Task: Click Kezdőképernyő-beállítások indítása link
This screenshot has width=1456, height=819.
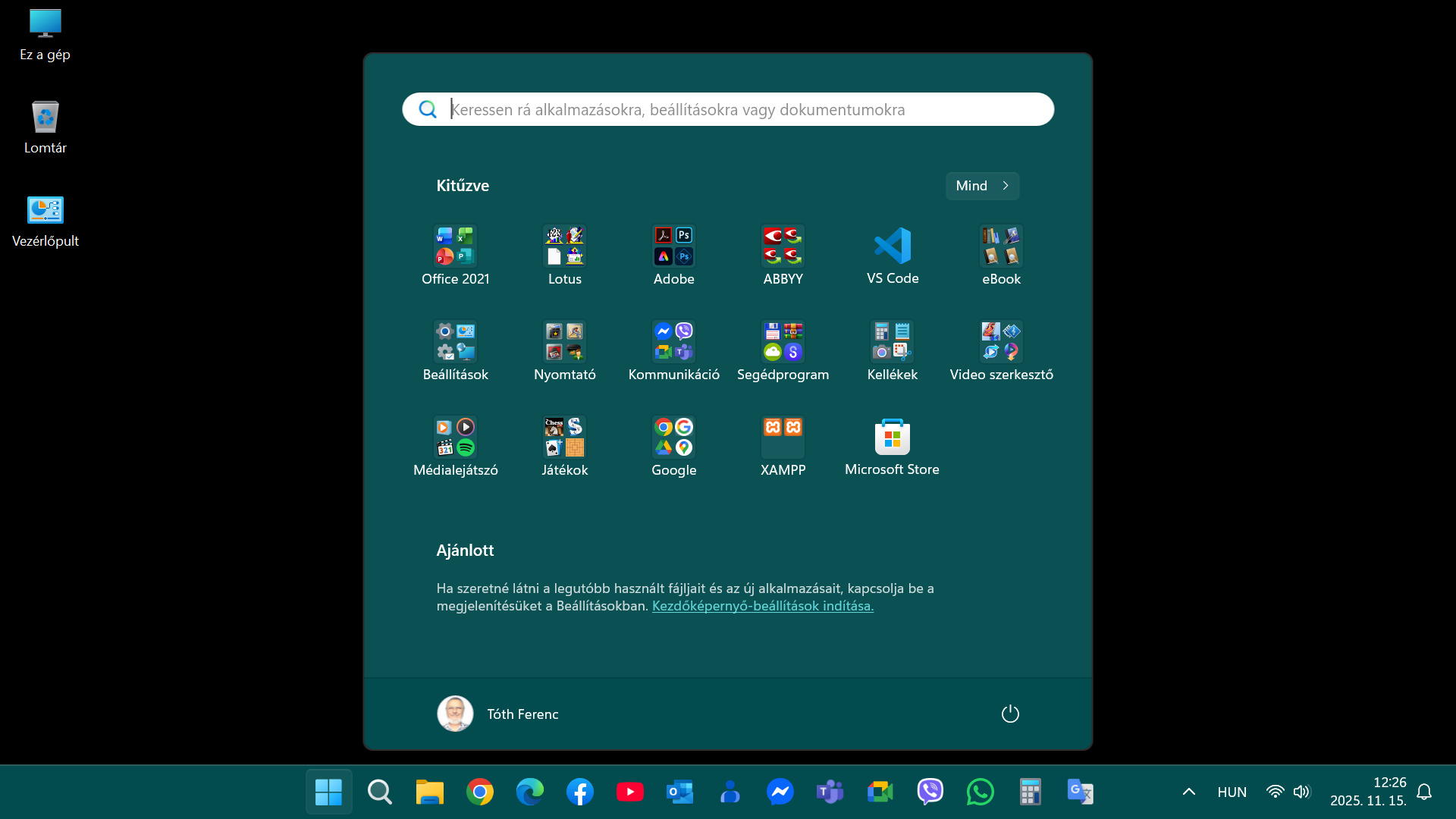Action: click(x=762, y=606)
